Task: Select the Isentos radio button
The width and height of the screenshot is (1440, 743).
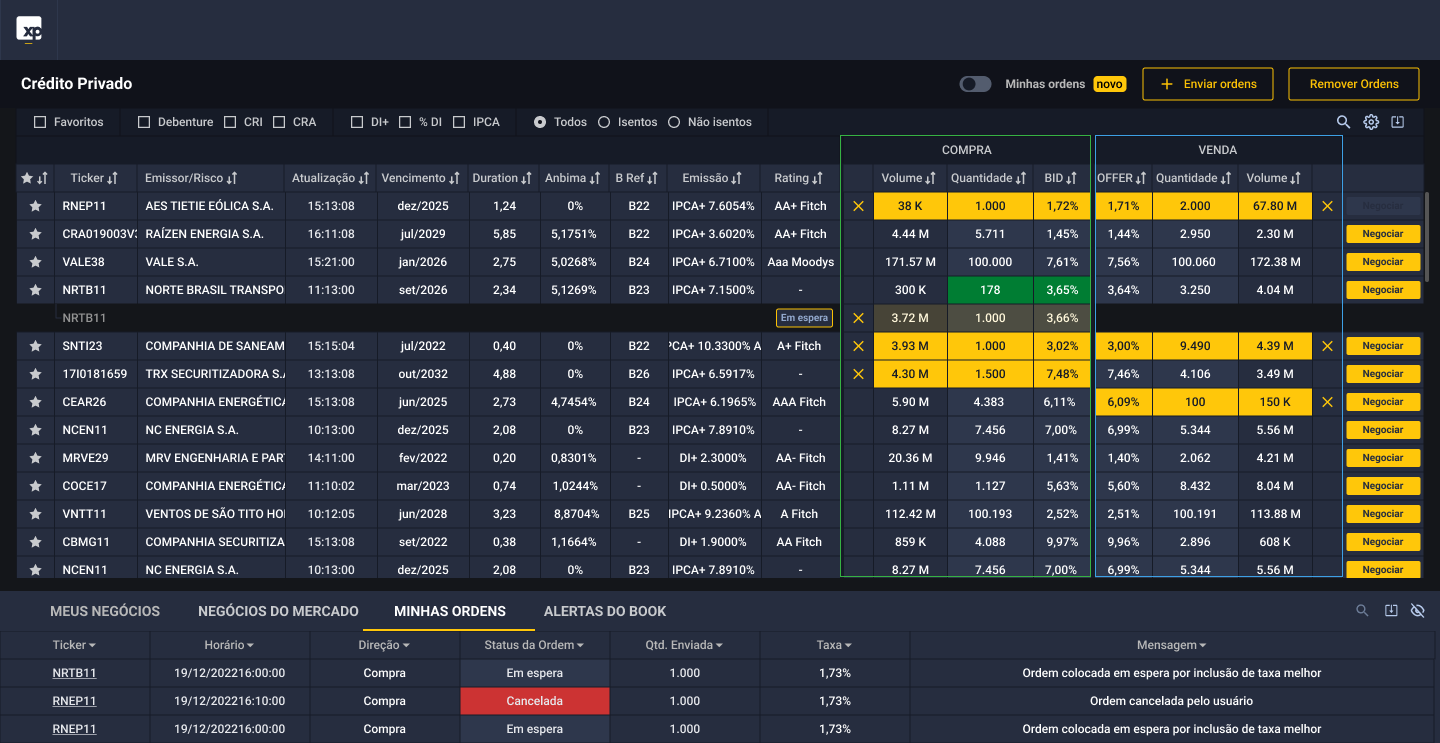Action: 604,122
